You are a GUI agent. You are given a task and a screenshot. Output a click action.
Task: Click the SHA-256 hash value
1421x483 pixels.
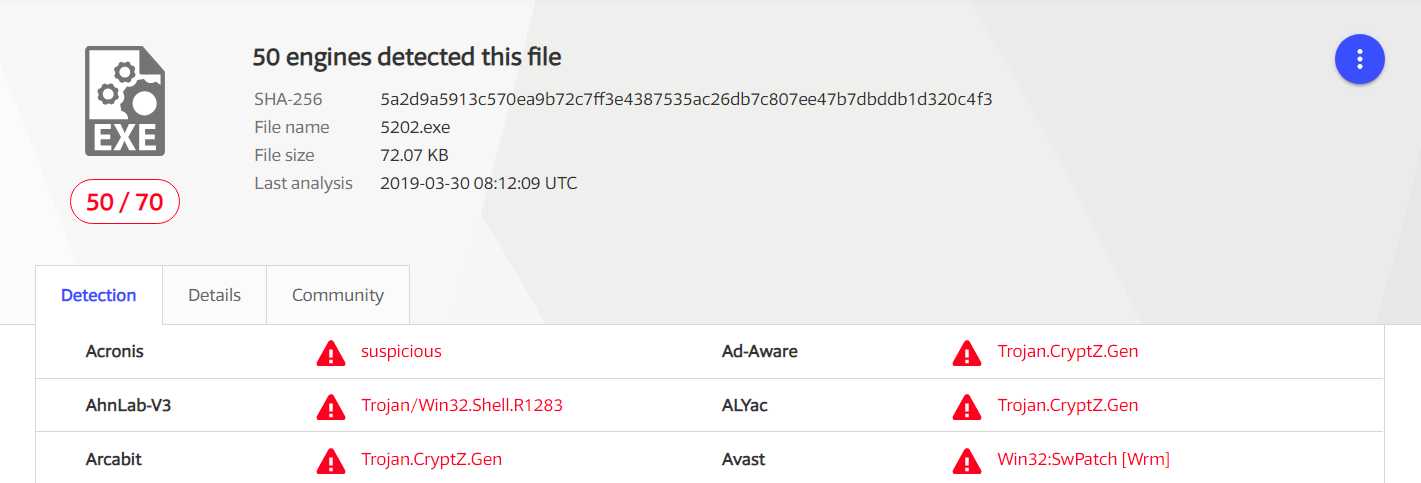[x=686, y=99]
